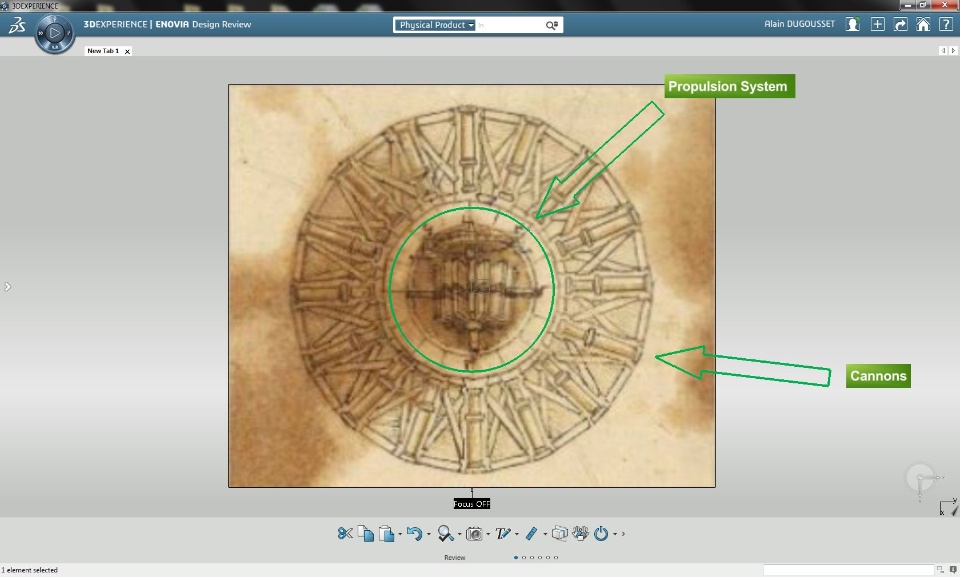The height and width of the screenshot is (577, 960).
Task: Open Help with the question mark icon
Action: [x=946, y=24]
